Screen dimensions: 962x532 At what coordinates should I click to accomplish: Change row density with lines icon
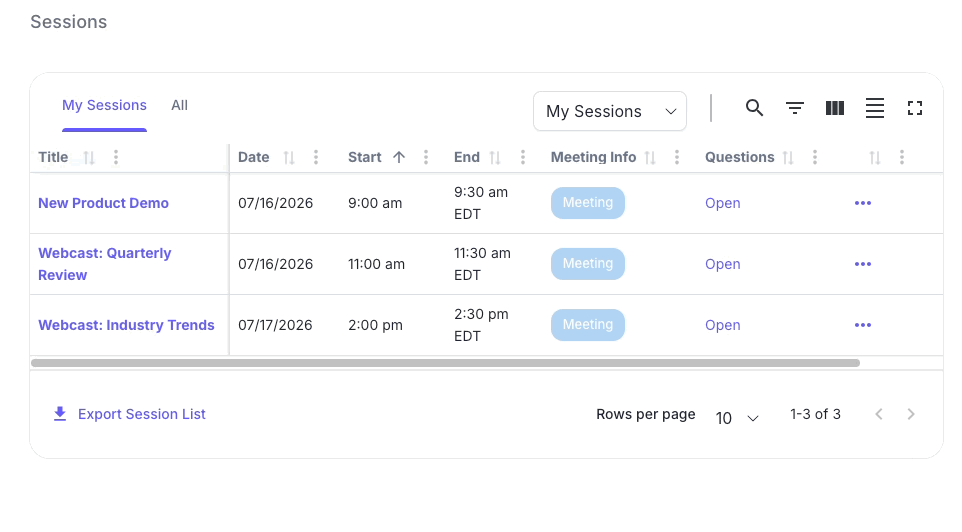click(x=874, y=108)
